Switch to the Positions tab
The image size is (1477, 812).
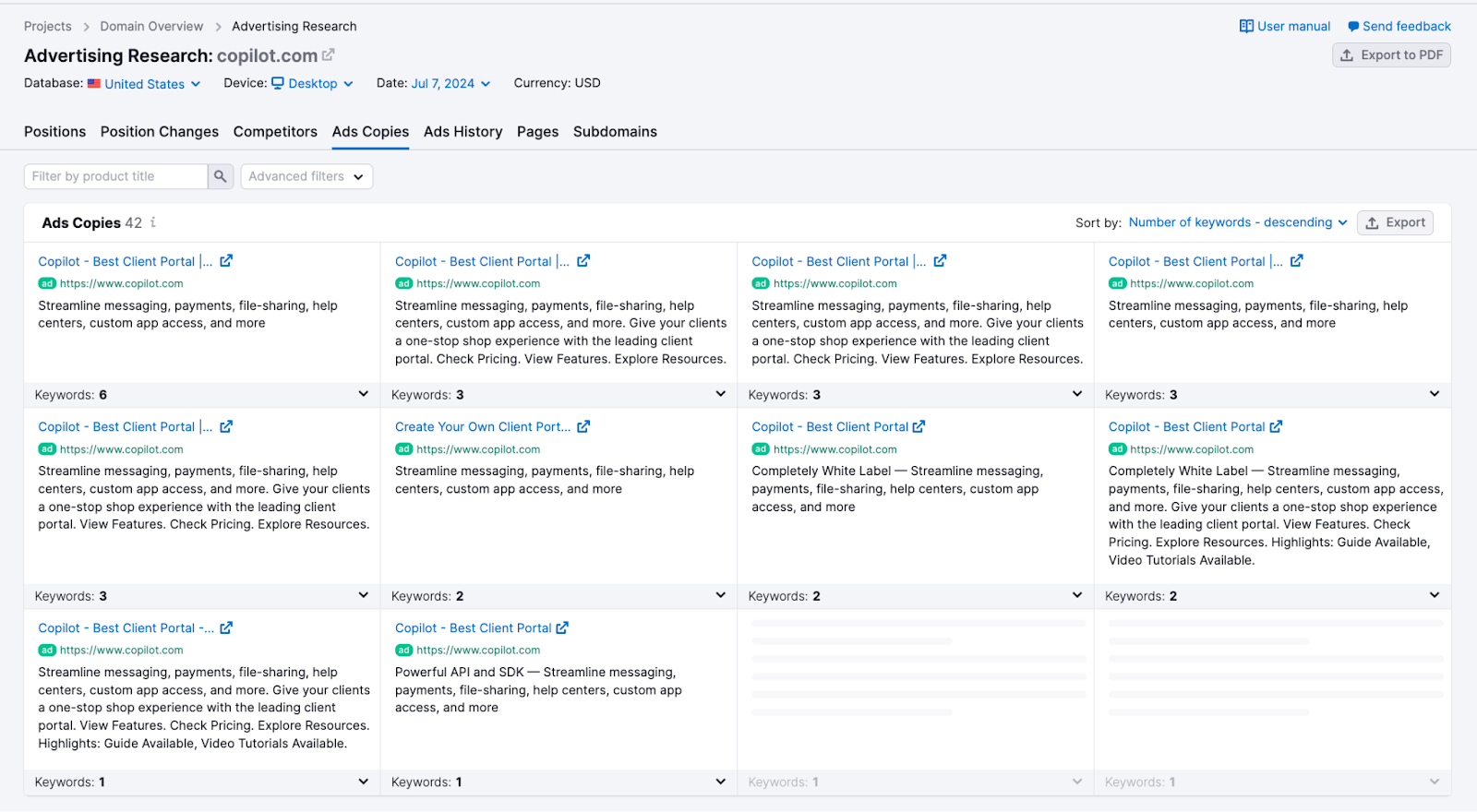pyautogui.click(x=54, y=132)
